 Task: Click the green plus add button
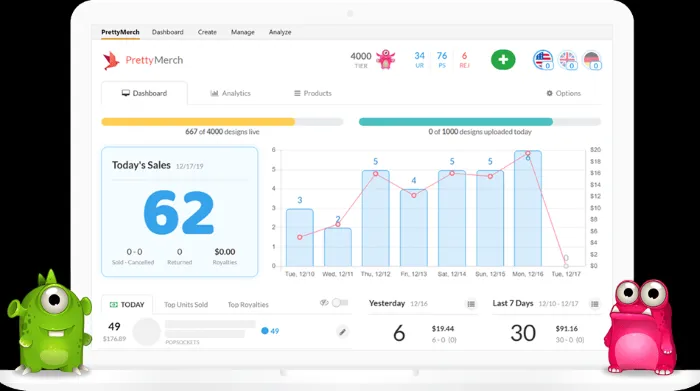(503, 59)
